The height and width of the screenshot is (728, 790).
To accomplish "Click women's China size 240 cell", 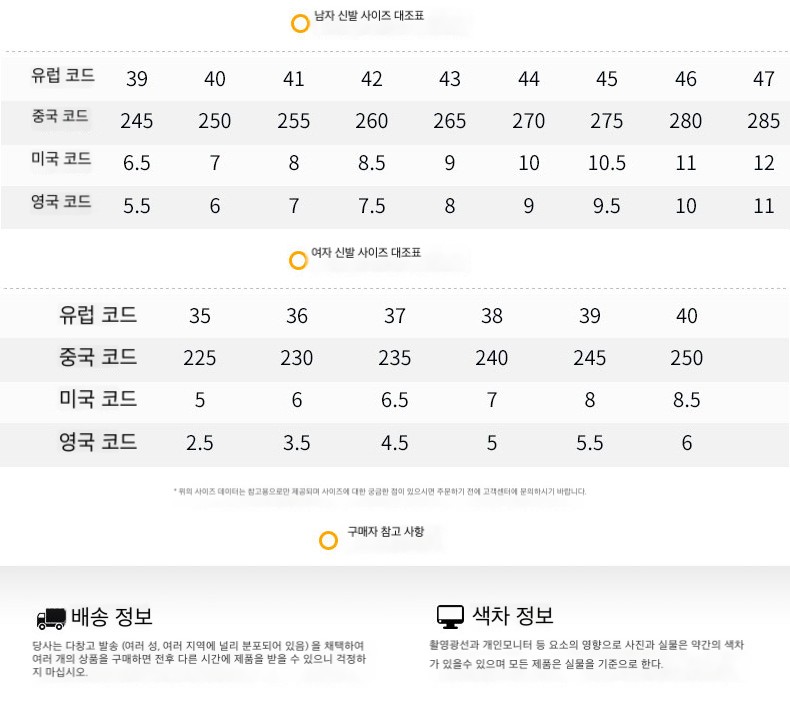I will 492,358.
